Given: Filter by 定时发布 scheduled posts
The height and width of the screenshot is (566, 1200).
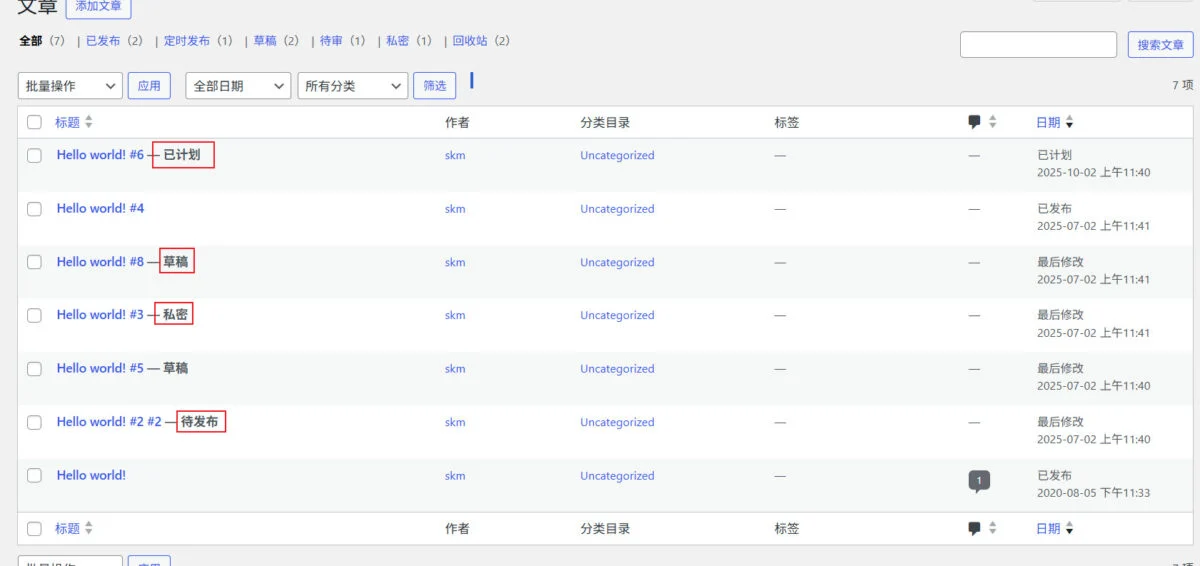Looking at the screenshot, I should click(x=187, y=41).
